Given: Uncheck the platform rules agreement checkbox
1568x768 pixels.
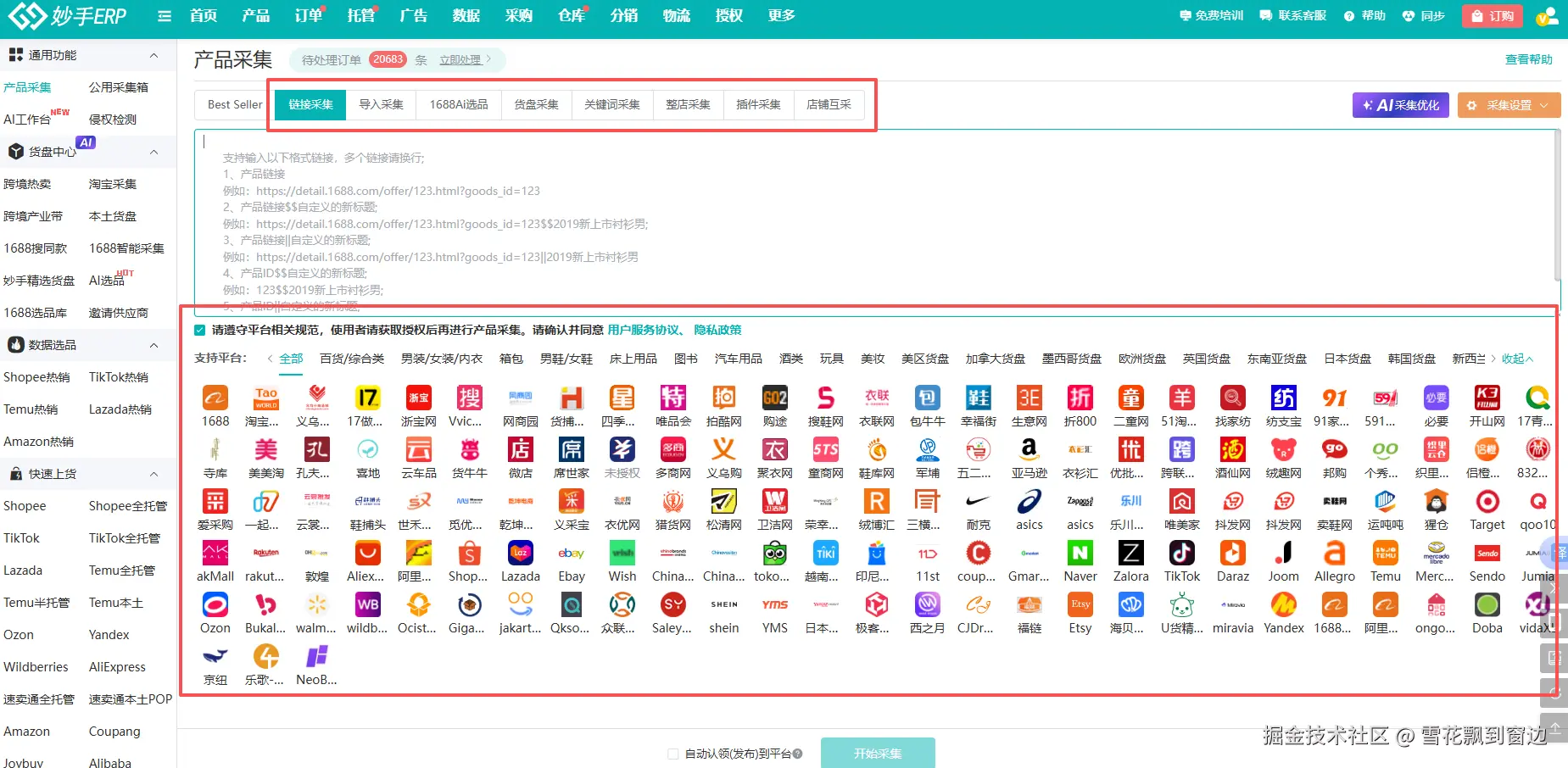Looking at the screenshot, I should 200,330.
